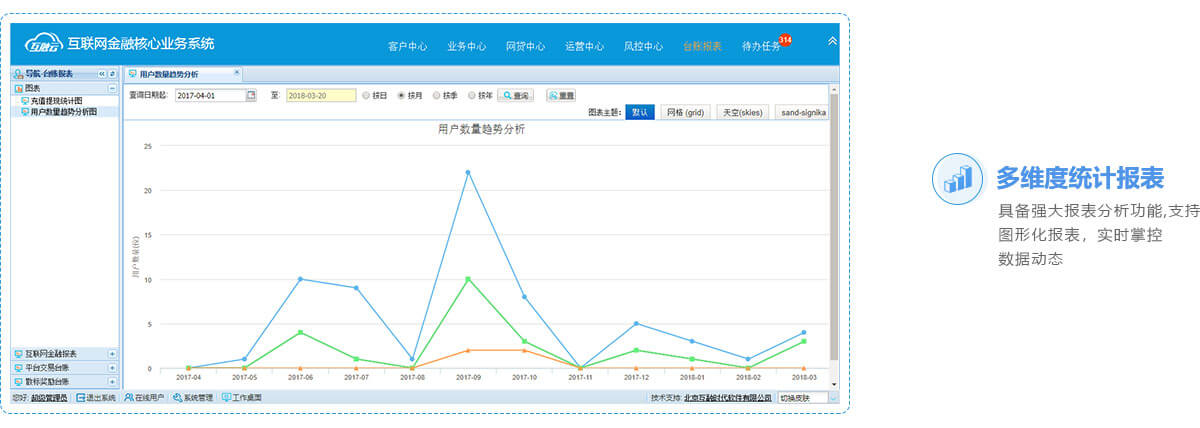Screen dimensions: 1200x428
Task: Click the calendar icon beside the start date
Action: [252, 95]
